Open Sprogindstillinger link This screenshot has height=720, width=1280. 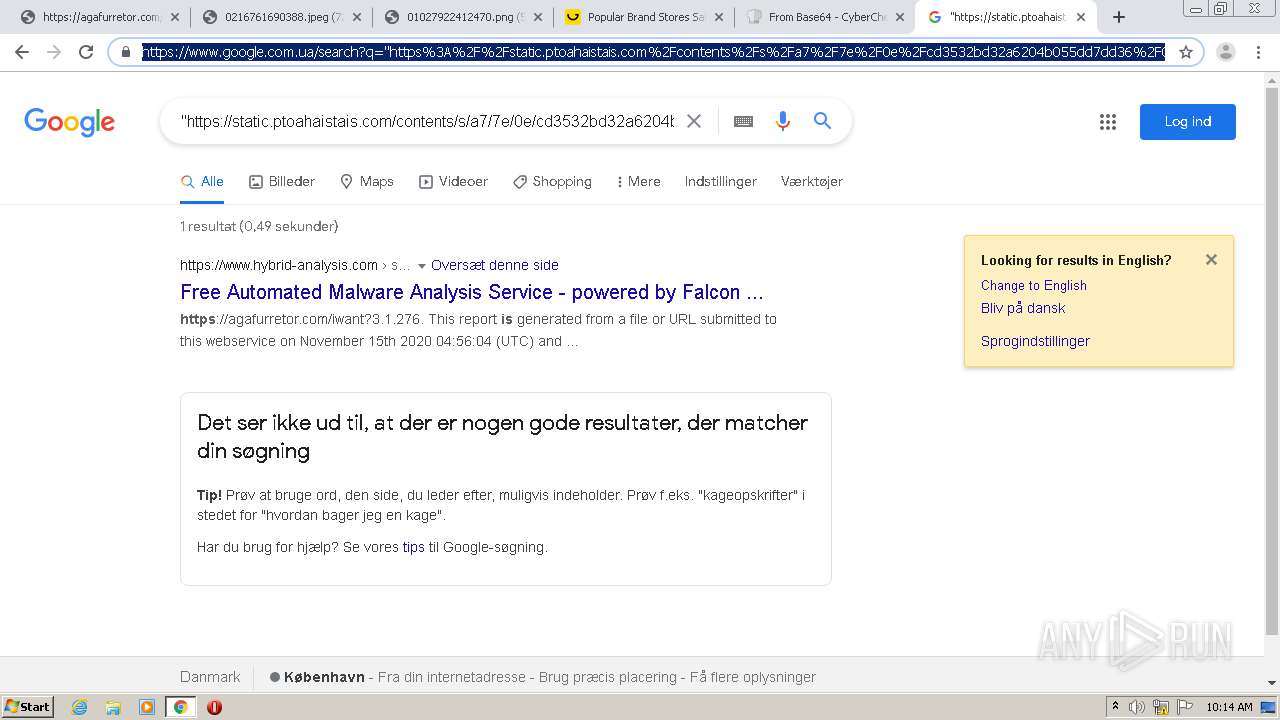coord(1035,341)
